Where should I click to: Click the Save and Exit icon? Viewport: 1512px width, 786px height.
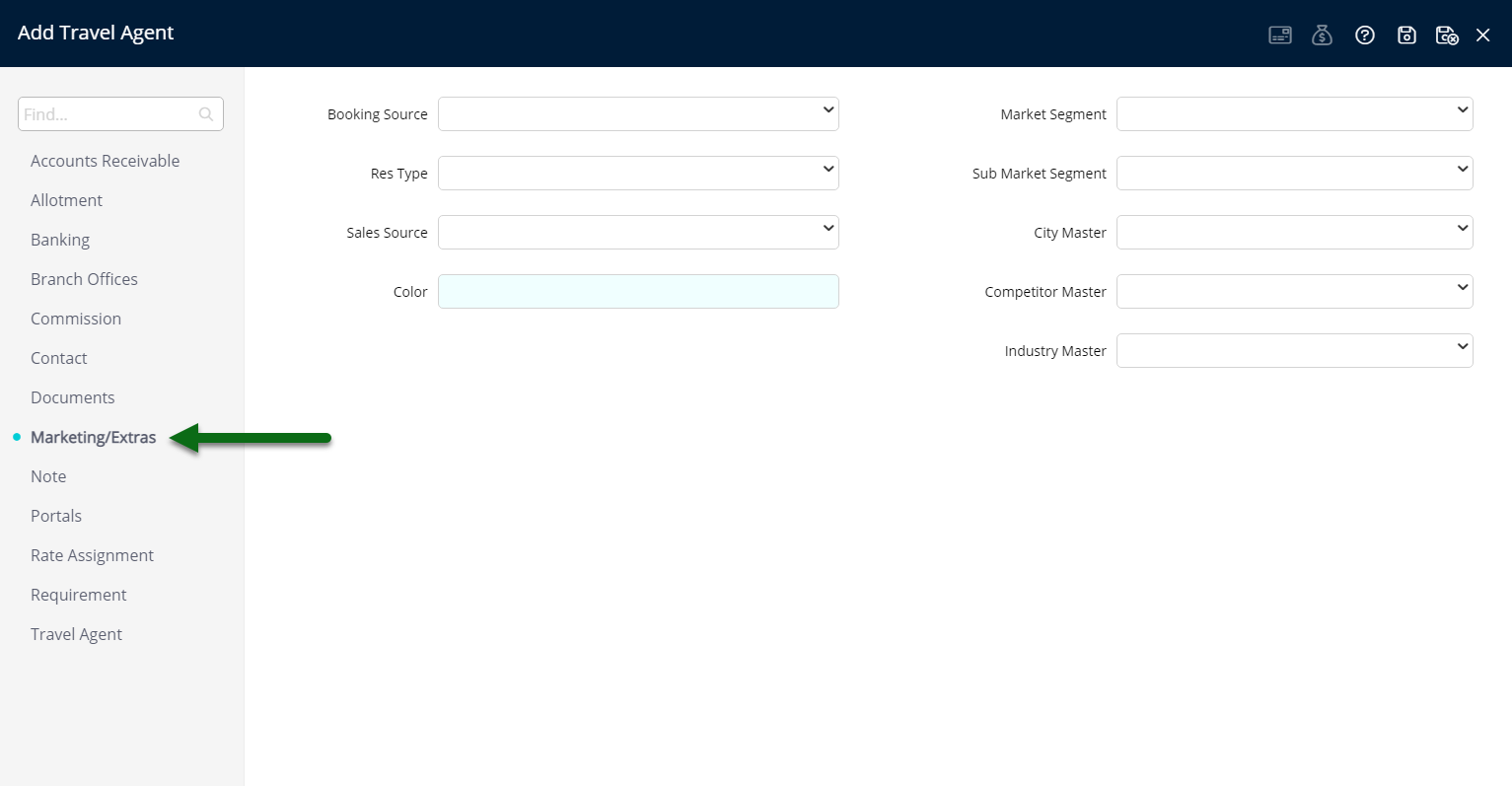[x=1447, y=36]
